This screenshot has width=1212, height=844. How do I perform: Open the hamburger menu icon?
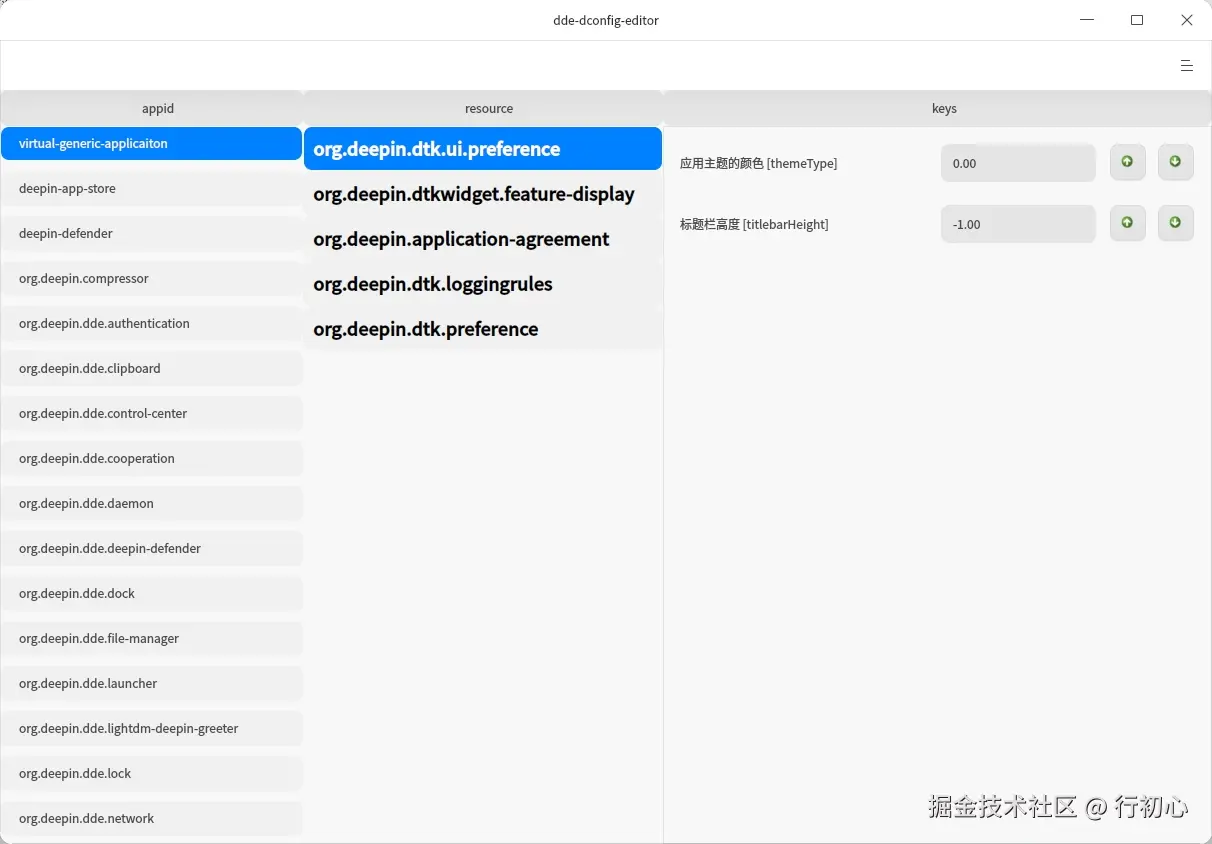(1186, 66)
